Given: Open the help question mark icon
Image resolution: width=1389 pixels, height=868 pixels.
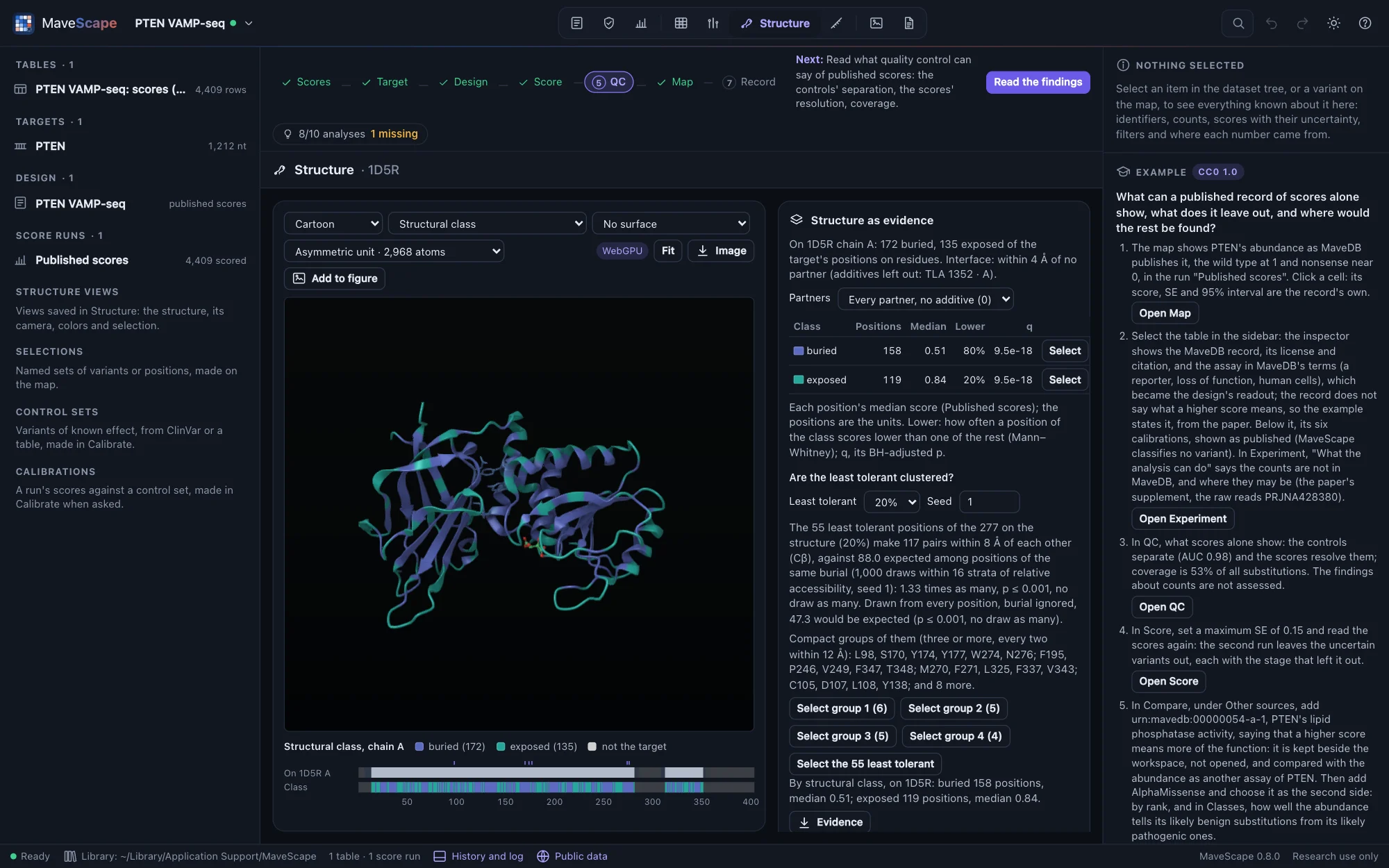Looking at the screenshot, I should click(1365, 23).
